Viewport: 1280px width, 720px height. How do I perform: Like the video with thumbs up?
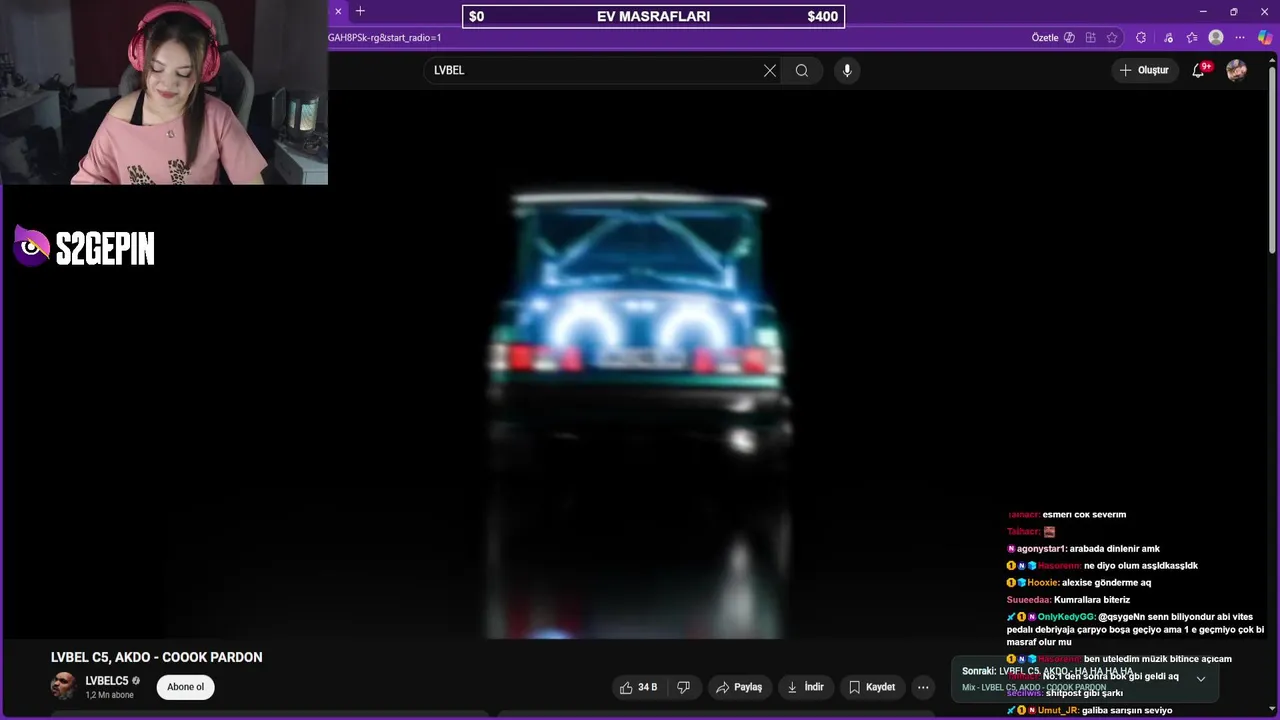pyautogui.click(x=638, y=687)
